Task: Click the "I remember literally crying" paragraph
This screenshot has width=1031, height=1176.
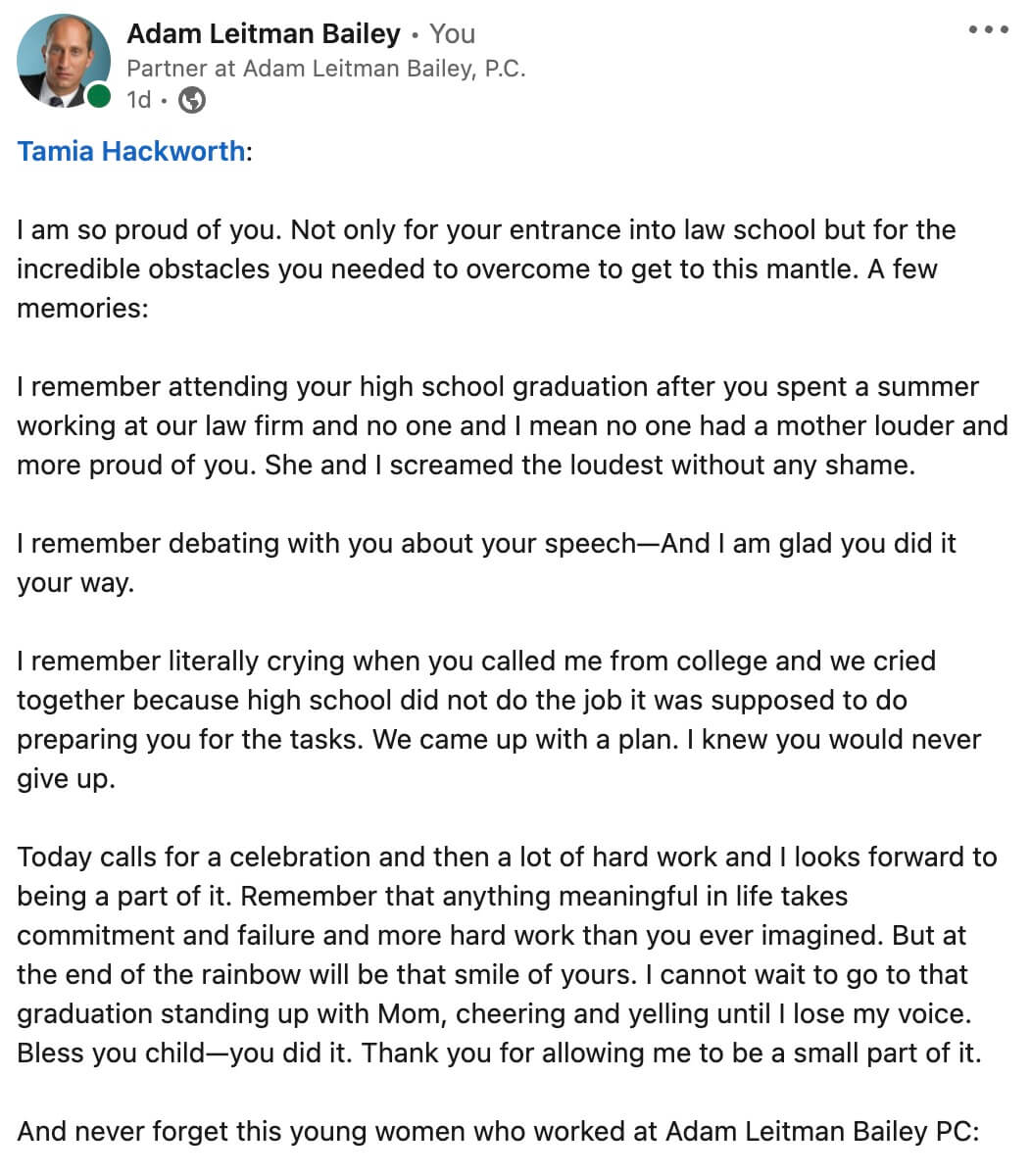Action: point(475,661)
